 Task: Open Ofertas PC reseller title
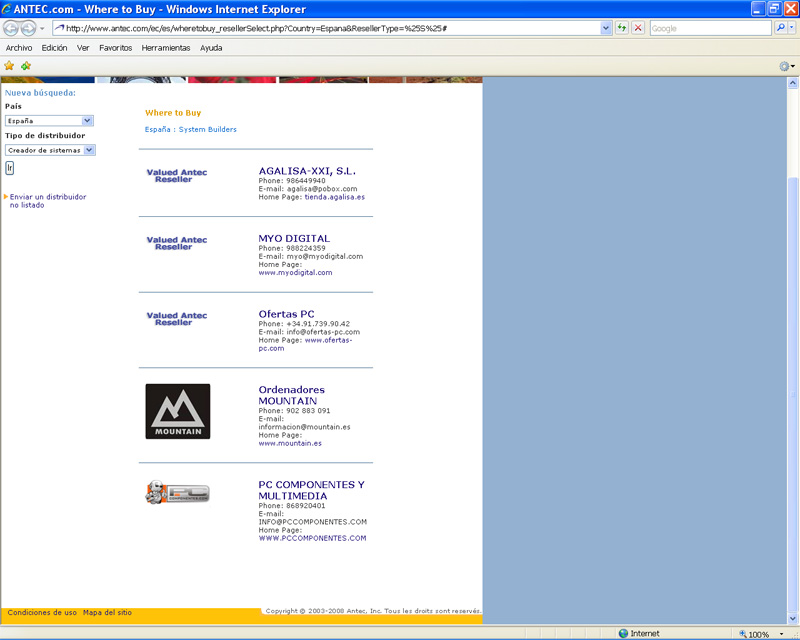click(x=286, y=314)
